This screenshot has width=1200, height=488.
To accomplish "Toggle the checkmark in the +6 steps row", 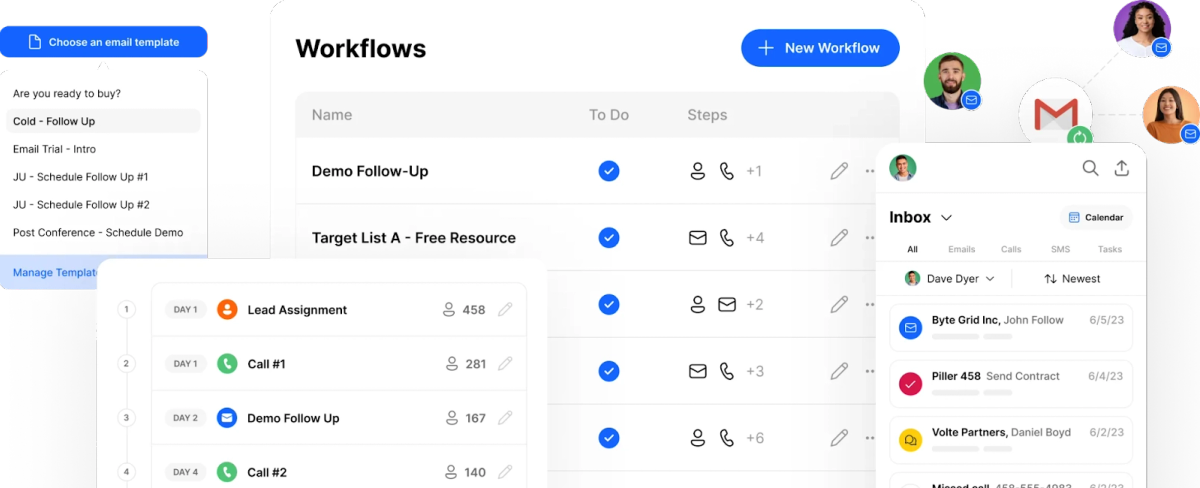I will point(609,438).
